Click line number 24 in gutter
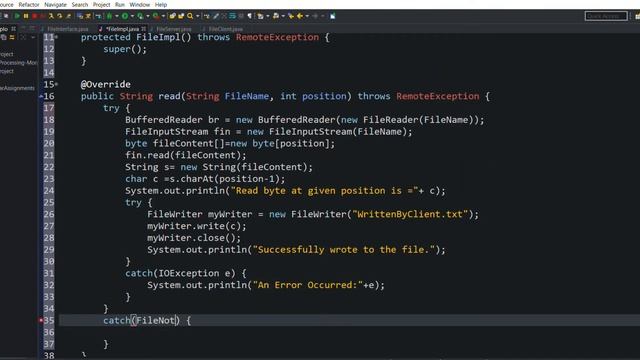This screenshot has height=360, width=640. (x=49, y=191)
